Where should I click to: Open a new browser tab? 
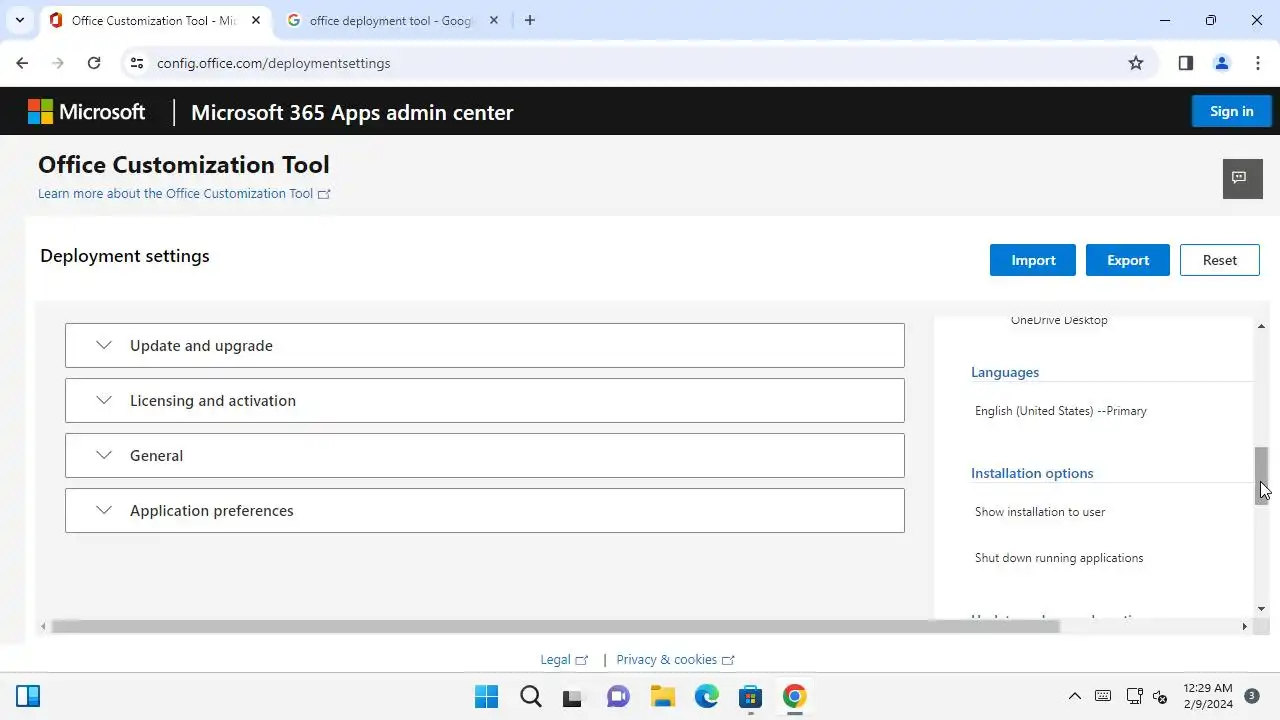click(x=530, y=20)
